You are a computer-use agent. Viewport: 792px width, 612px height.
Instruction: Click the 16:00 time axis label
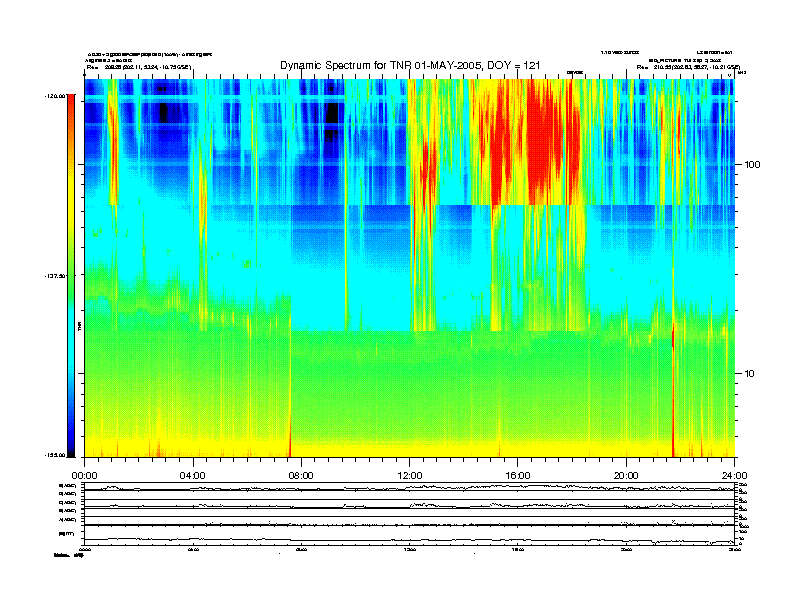pos(518,475)
